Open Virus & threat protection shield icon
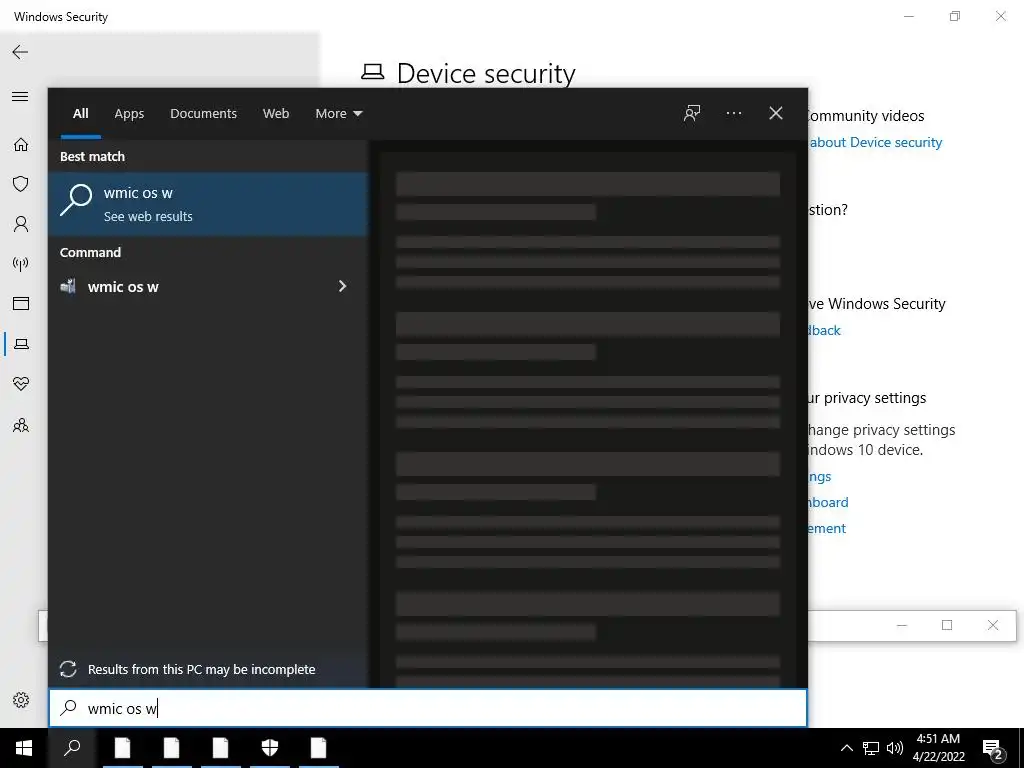This screenshot has width=1024, height=768. [x=21, y=184]
